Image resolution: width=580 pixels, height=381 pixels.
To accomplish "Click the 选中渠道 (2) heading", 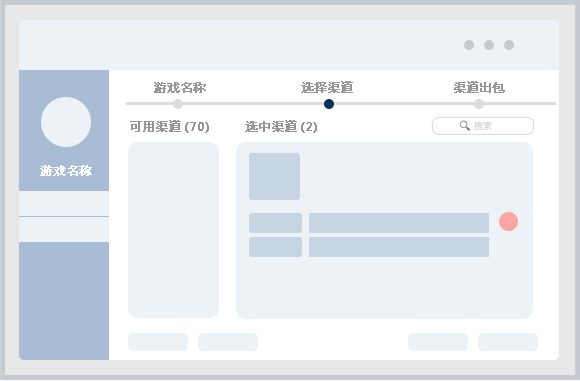I will pos(281,127).
